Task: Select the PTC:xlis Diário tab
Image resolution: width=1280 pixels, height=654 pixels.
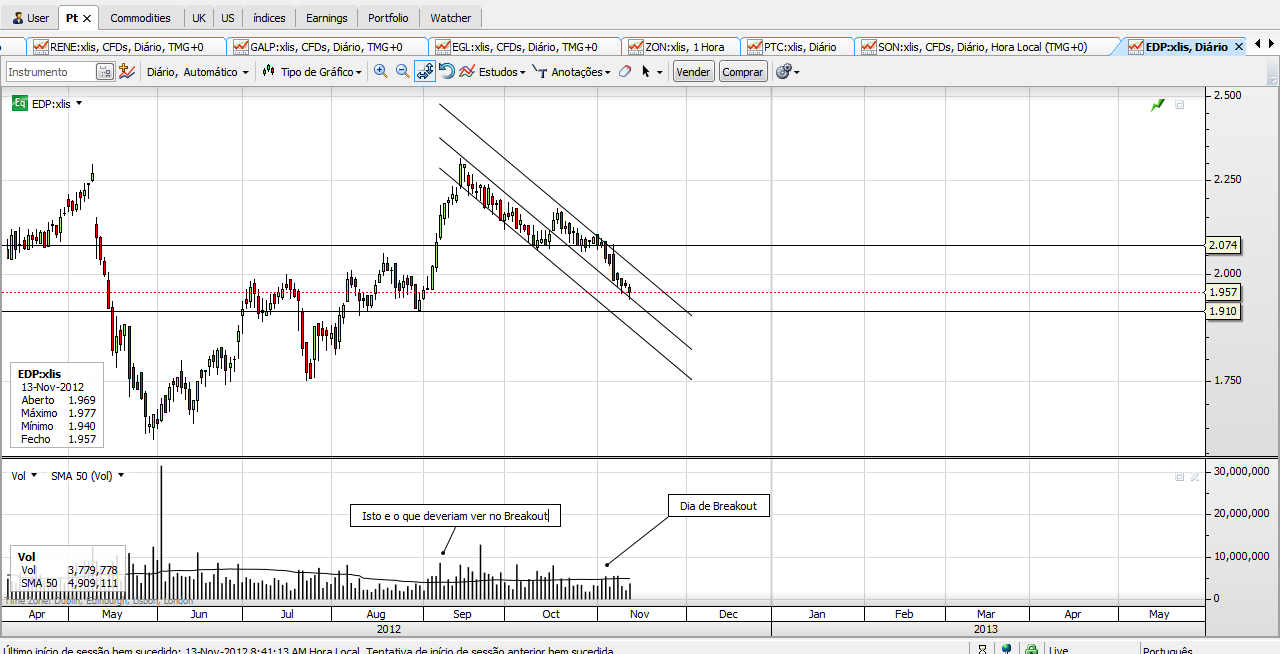Action: [x=797, y=47]
